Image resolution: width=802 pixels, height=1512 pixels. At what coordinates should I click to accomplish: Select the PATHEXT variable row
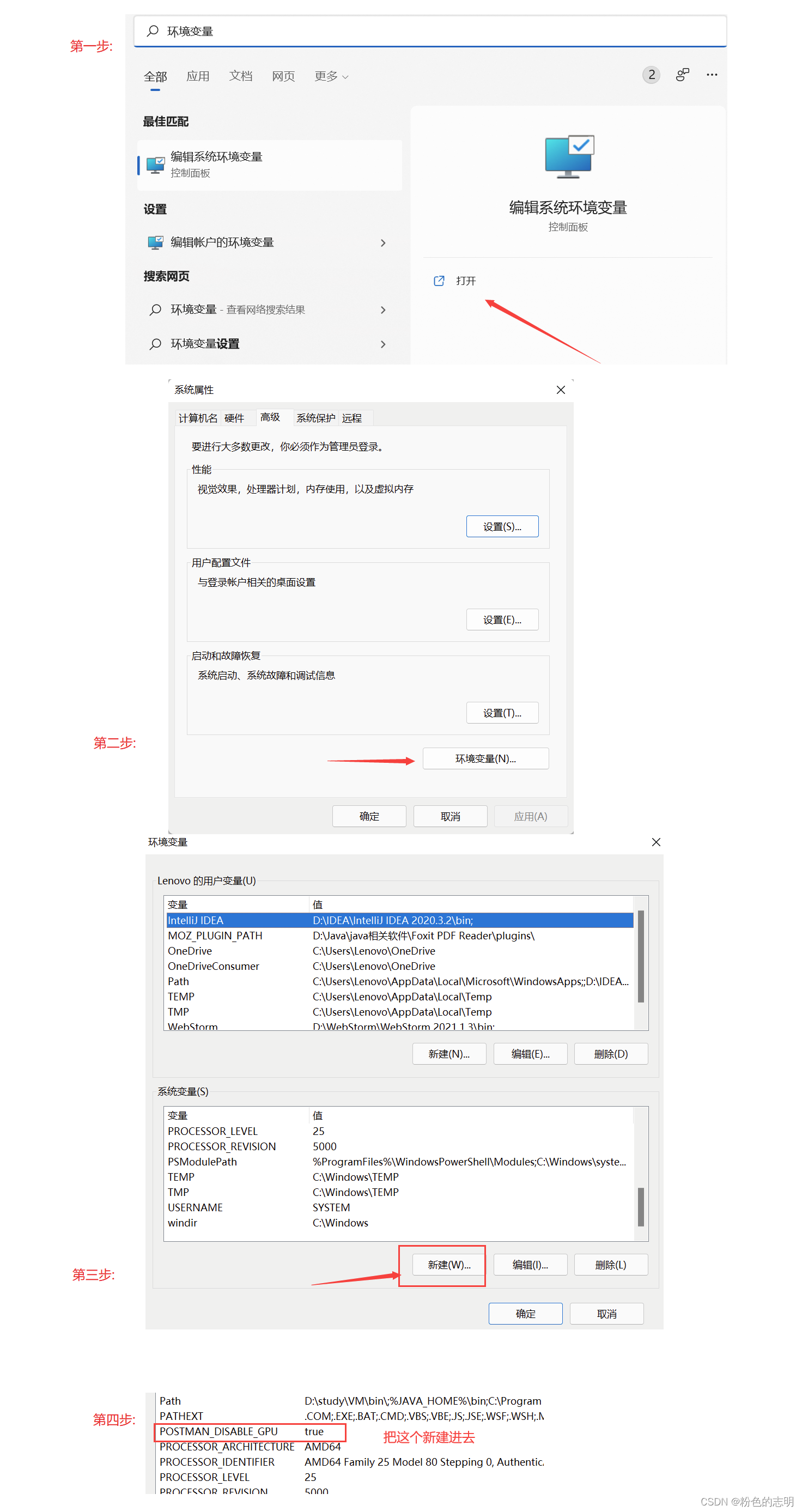[350, 1416]
